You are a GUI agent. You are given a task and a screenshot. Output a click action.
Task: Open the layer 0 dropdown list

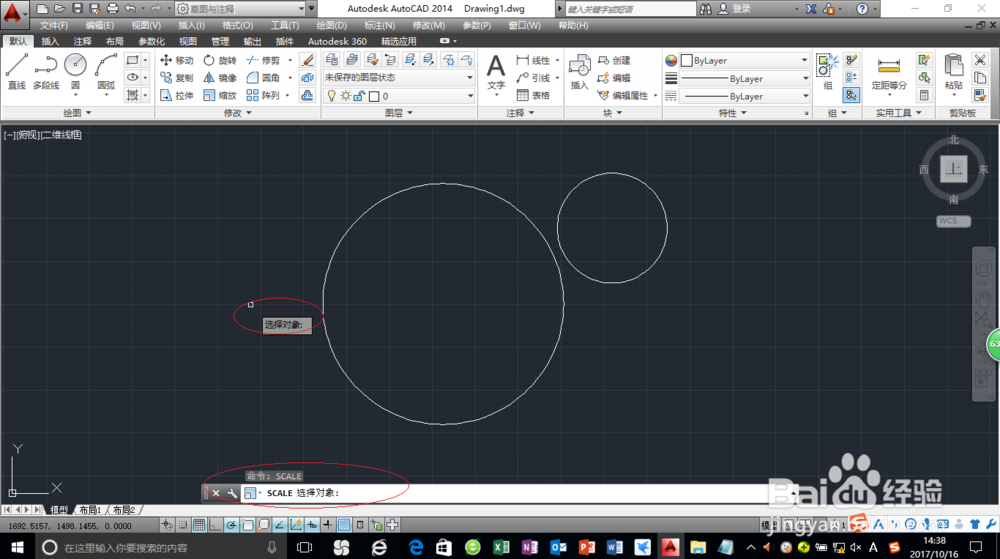(x=399, y=96)
